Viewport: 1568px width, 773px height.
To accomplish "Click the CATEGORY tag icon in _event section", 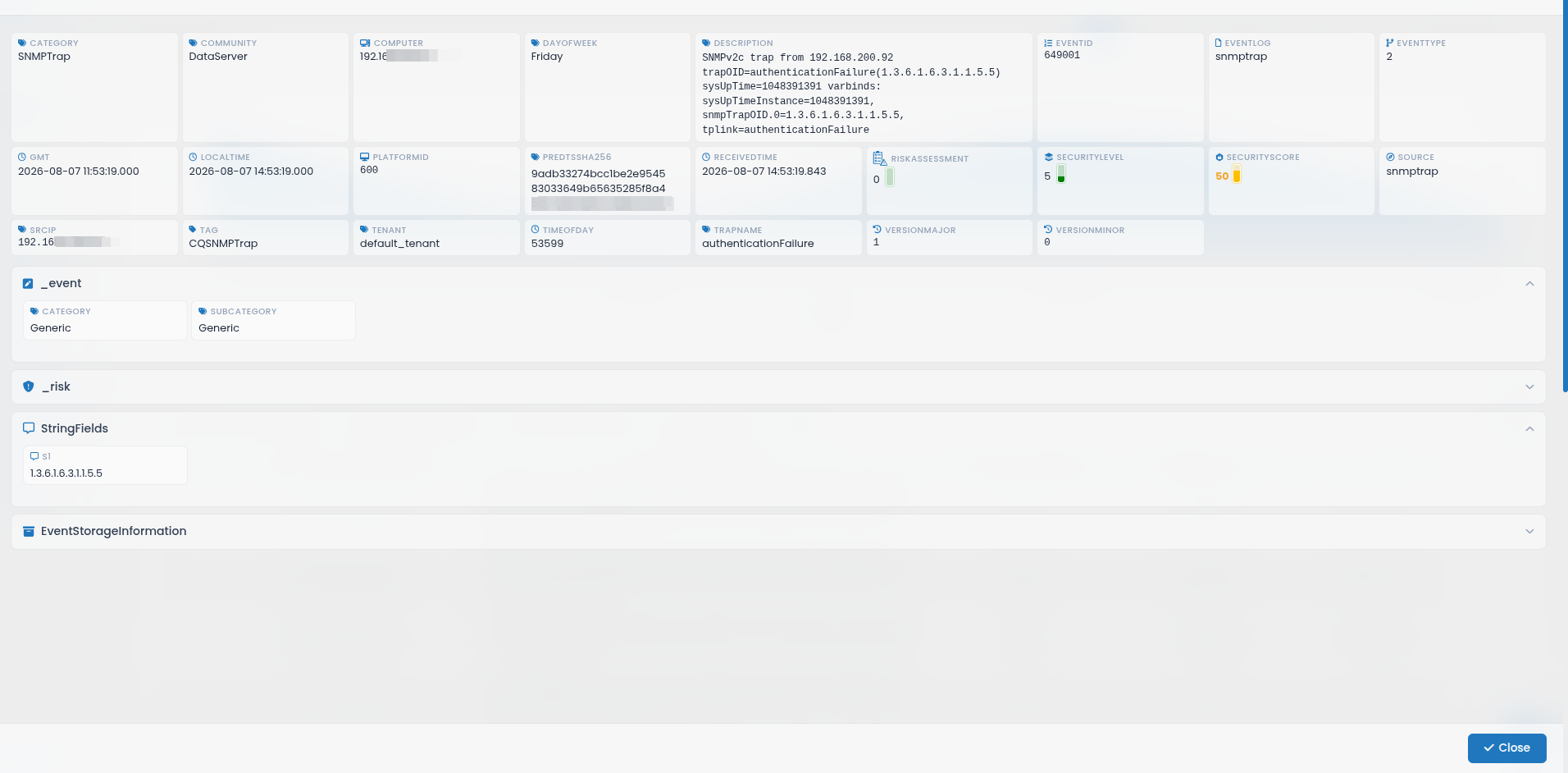I will (34, 312).
